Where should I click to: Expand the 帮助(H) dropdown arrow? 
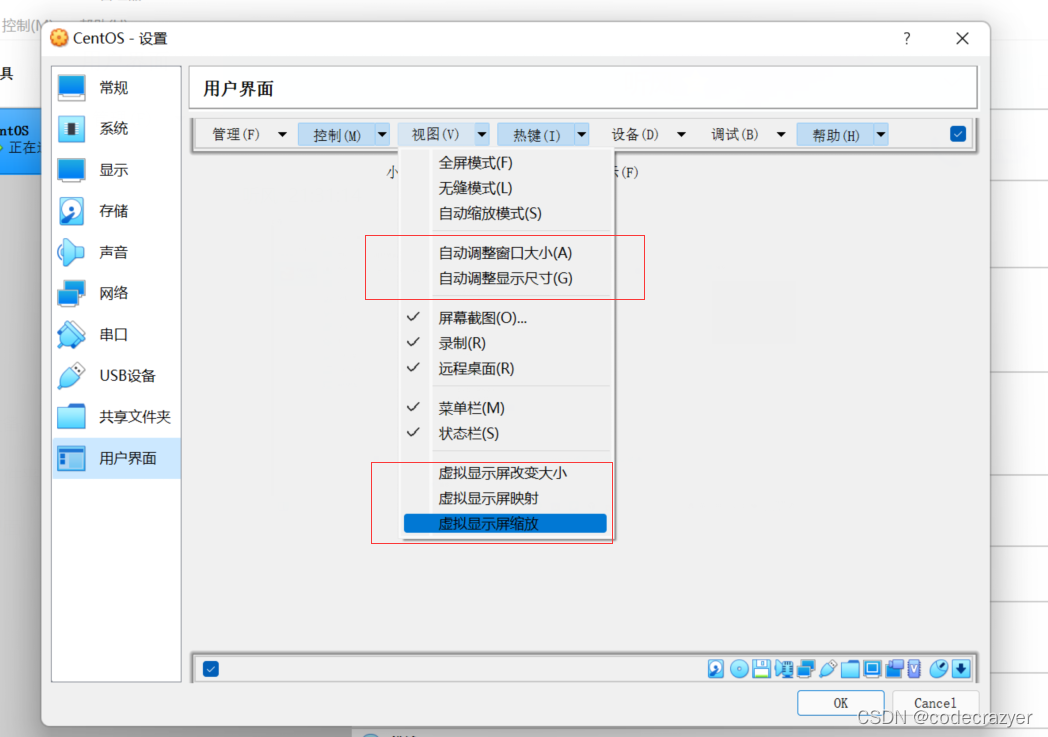point(881,134)
